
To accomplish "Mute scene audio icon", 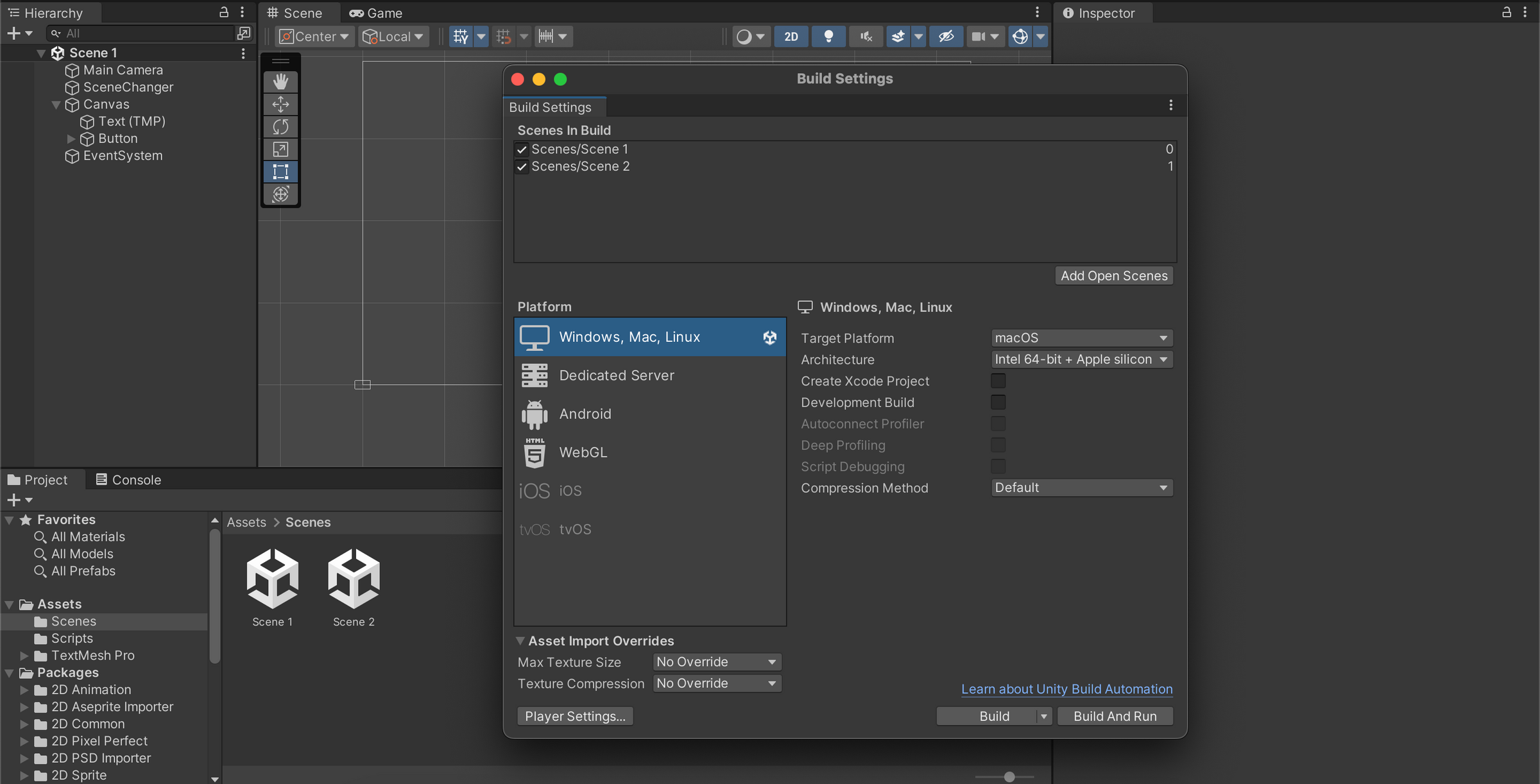I will coord(866,37).
